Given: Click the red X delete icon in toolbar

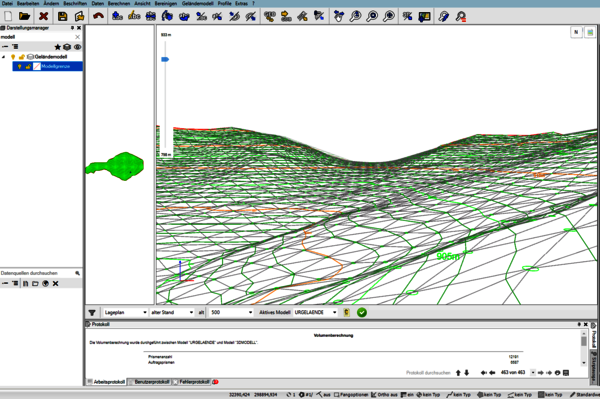Looking at the screenshot, I should click(44, 16).
